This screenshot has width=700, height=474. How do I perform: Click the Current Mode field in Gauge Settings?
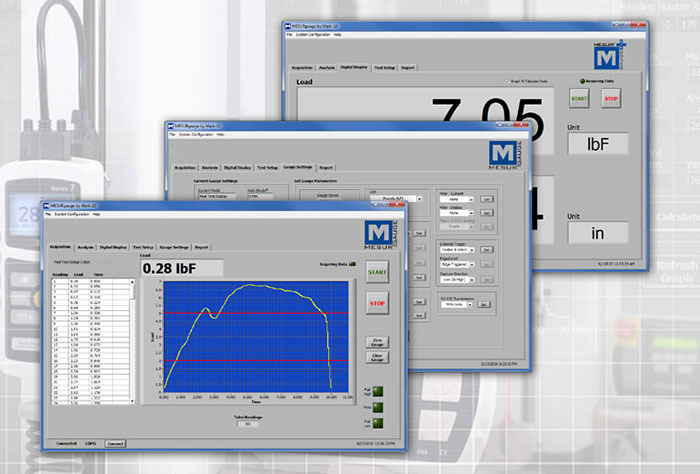[217, 196]
